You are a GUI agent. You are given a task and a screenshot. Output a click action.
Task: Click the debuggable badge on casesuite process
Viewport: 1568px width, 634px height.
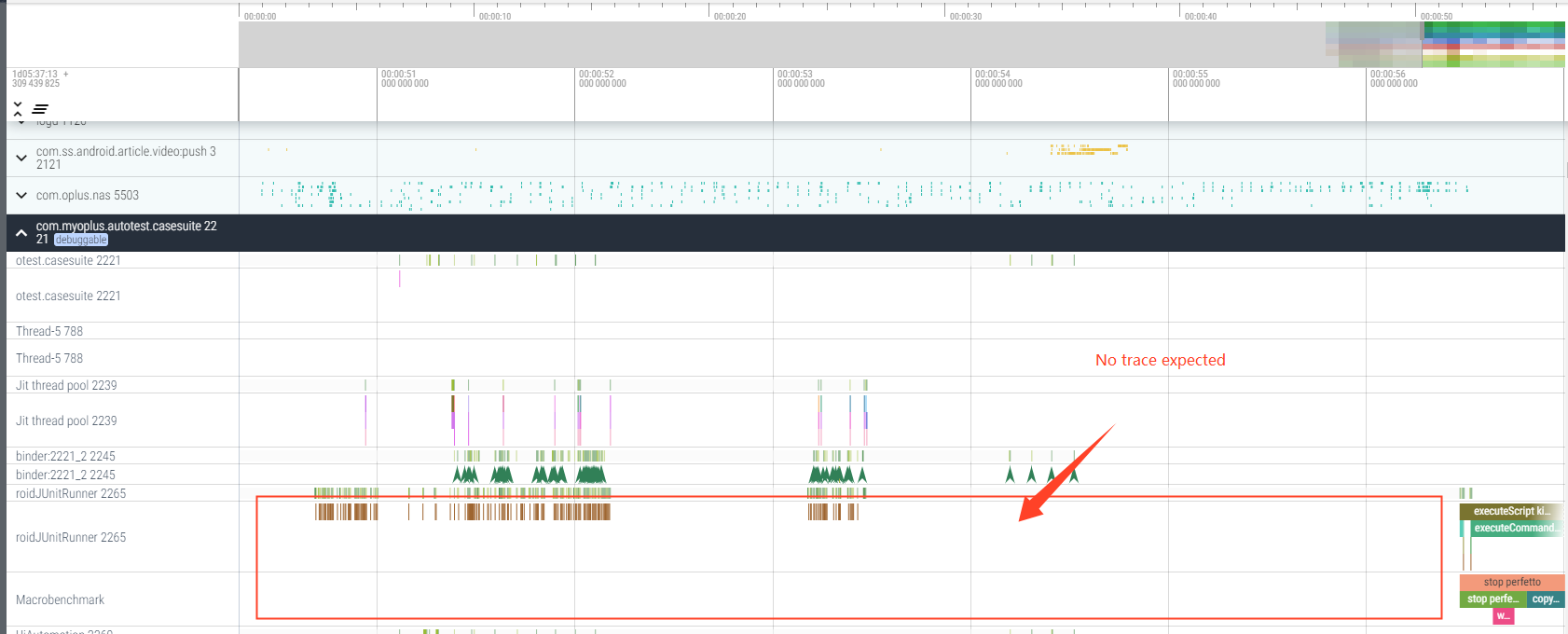coord(81,240)
